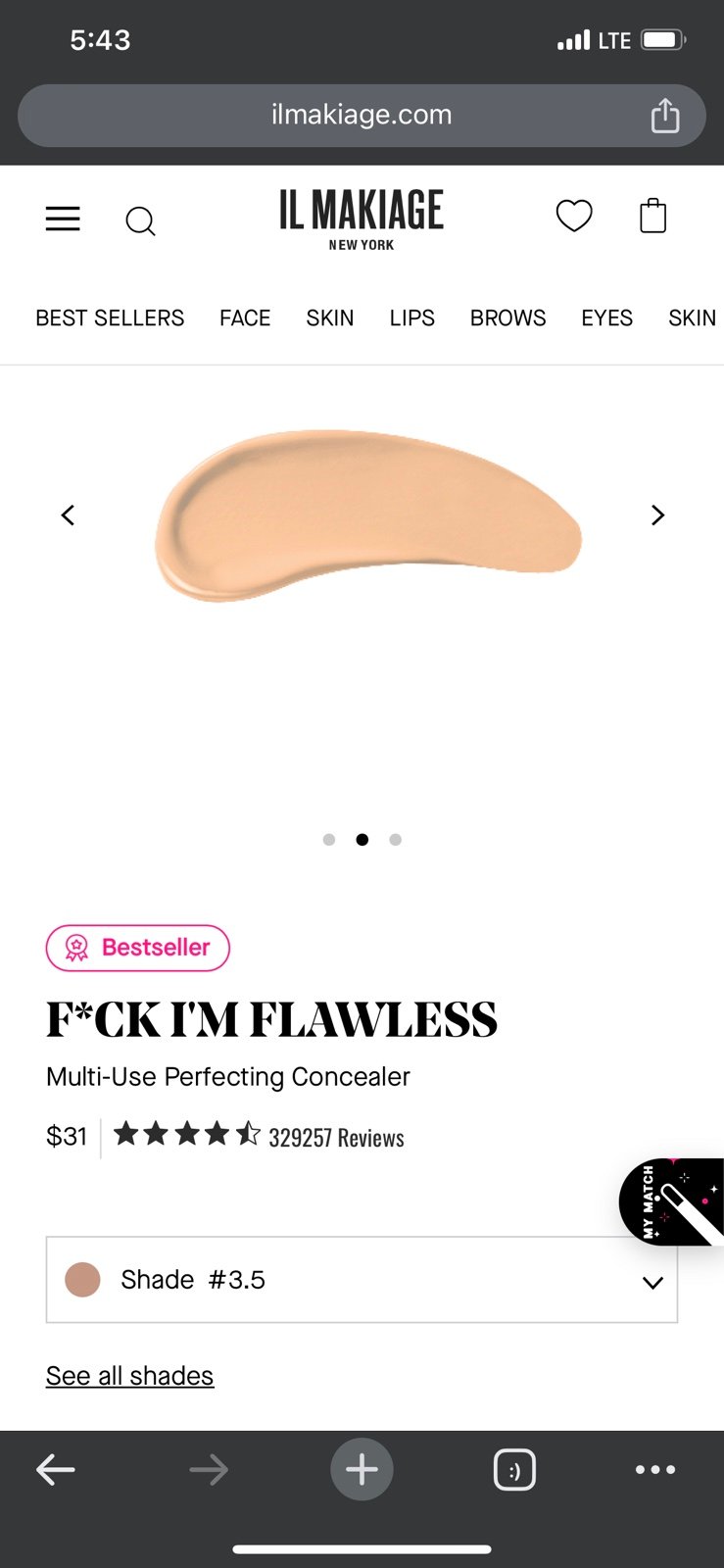
Task: Open the BEST SELLERS category
Action: tap(110, 318)
